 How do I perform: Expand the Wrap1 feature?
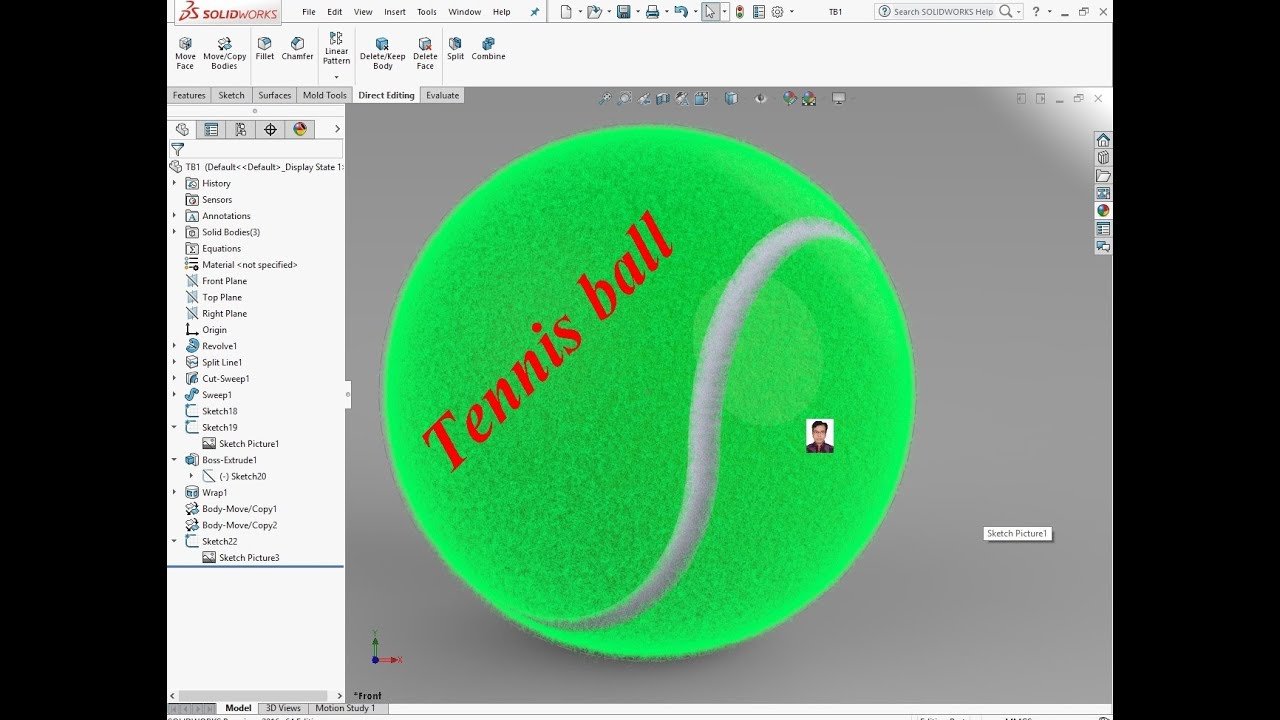coord(174,492)
